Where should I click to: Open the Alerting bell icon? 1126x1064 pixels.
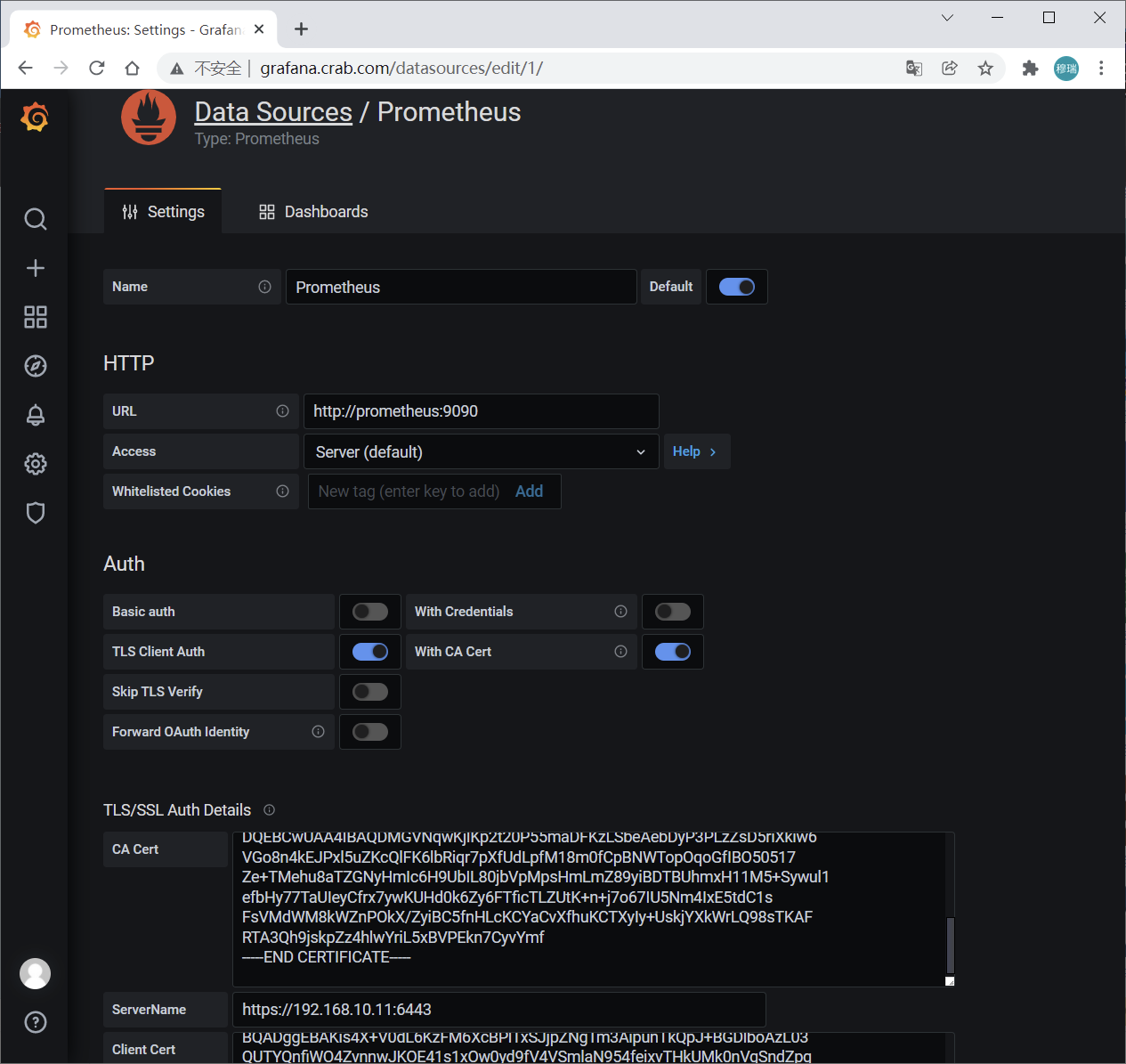pyautogui.click(x=36, y=415)
